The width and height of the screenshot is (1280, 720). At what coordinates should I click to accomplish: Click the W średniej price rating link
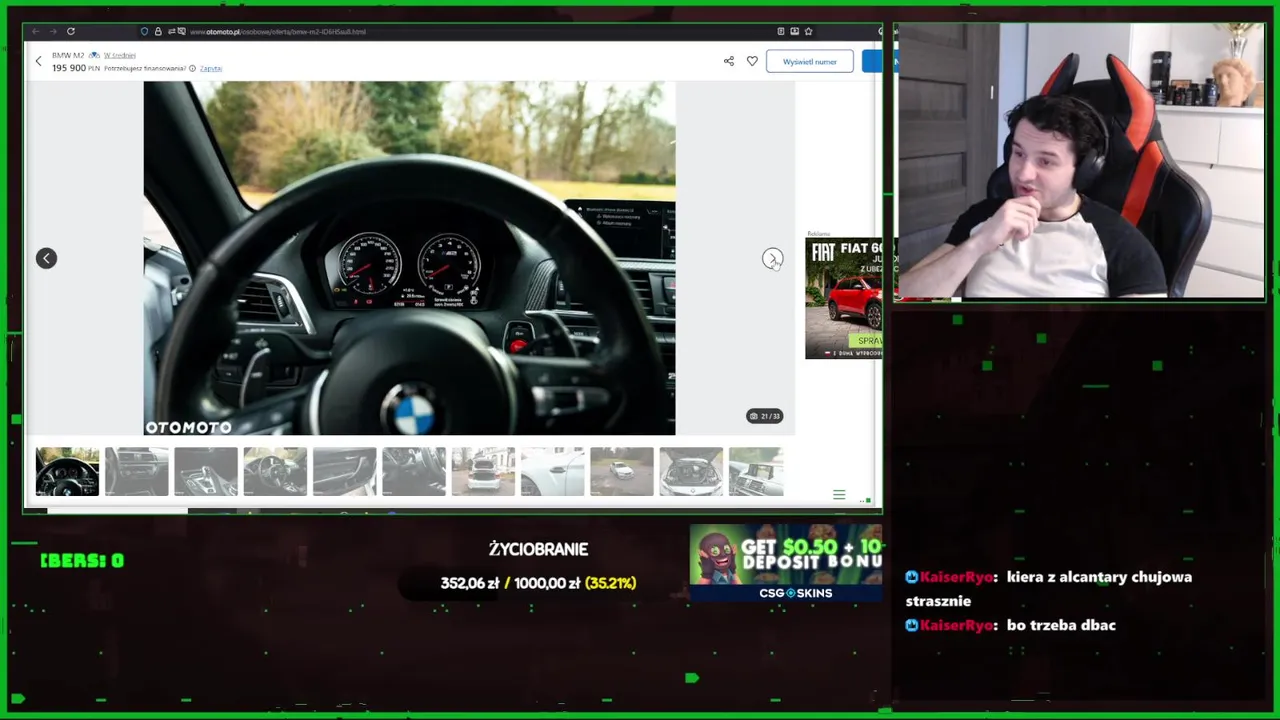[x=119, y=55]
